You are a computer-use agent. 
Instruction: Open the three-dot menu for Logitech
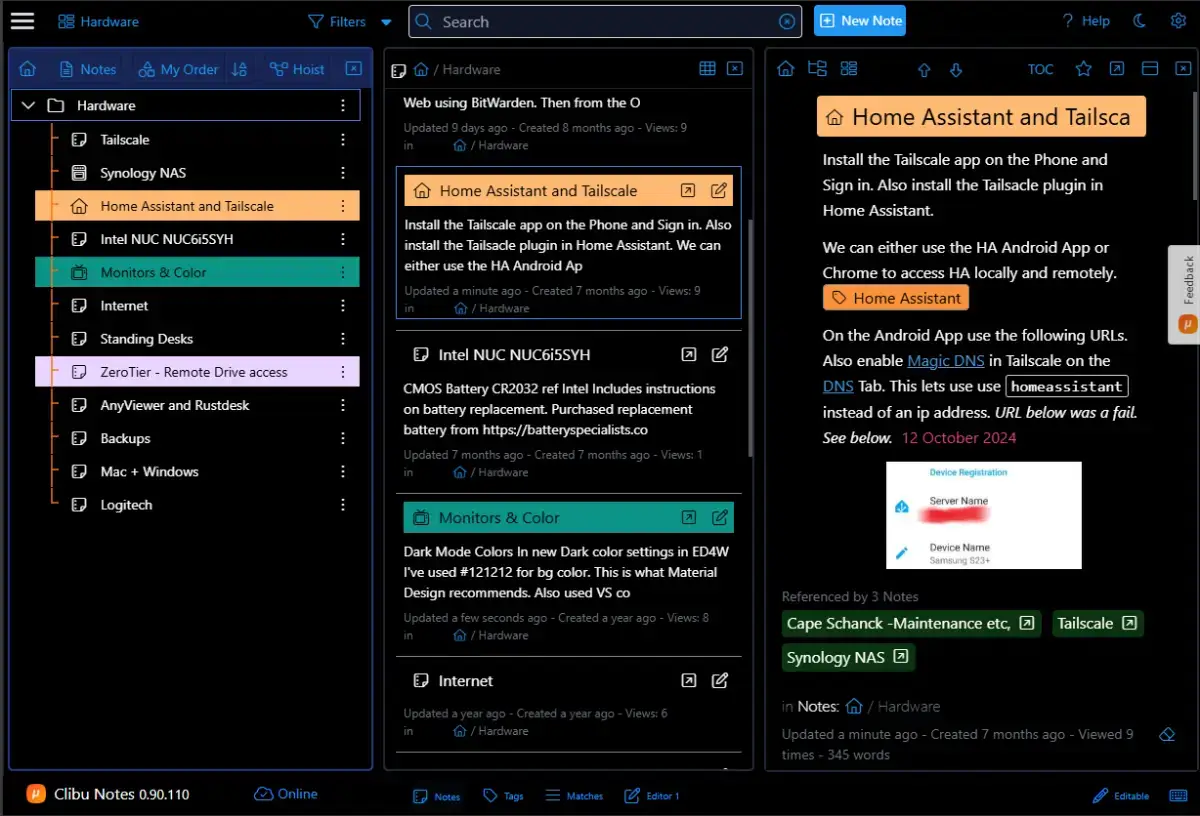pos(343,504)
